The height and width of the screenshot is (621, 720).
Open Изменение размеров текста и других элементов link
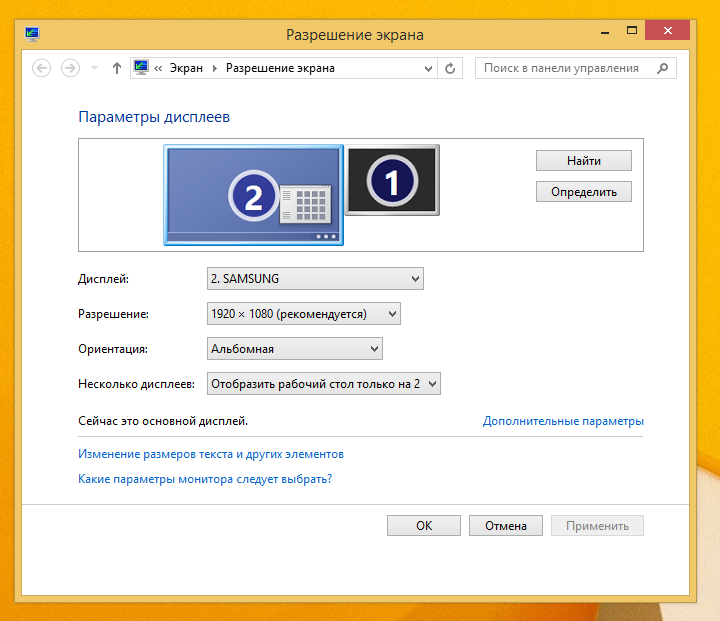[211, 454]
